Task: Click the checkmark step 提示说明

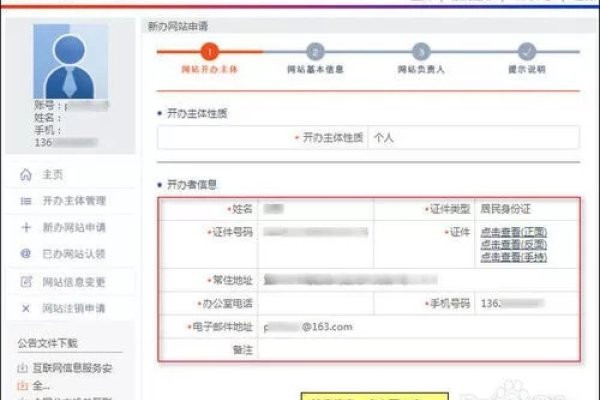Action: (527, 52)
